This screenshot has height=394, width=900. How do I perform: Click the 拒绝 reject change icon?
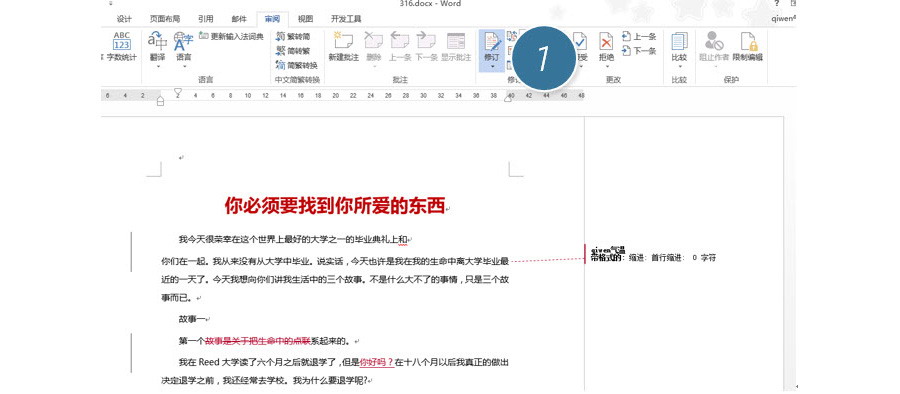pyautogui.click(x=606, y=41)
